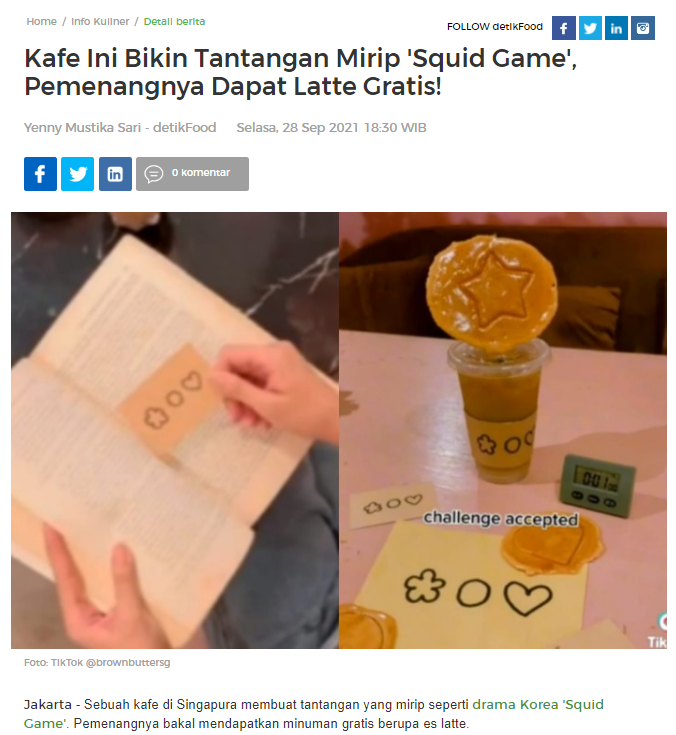Follow detikFood on Facebook in the header
676x735 pixels.
pyautogui.click(x=563, y=28)
